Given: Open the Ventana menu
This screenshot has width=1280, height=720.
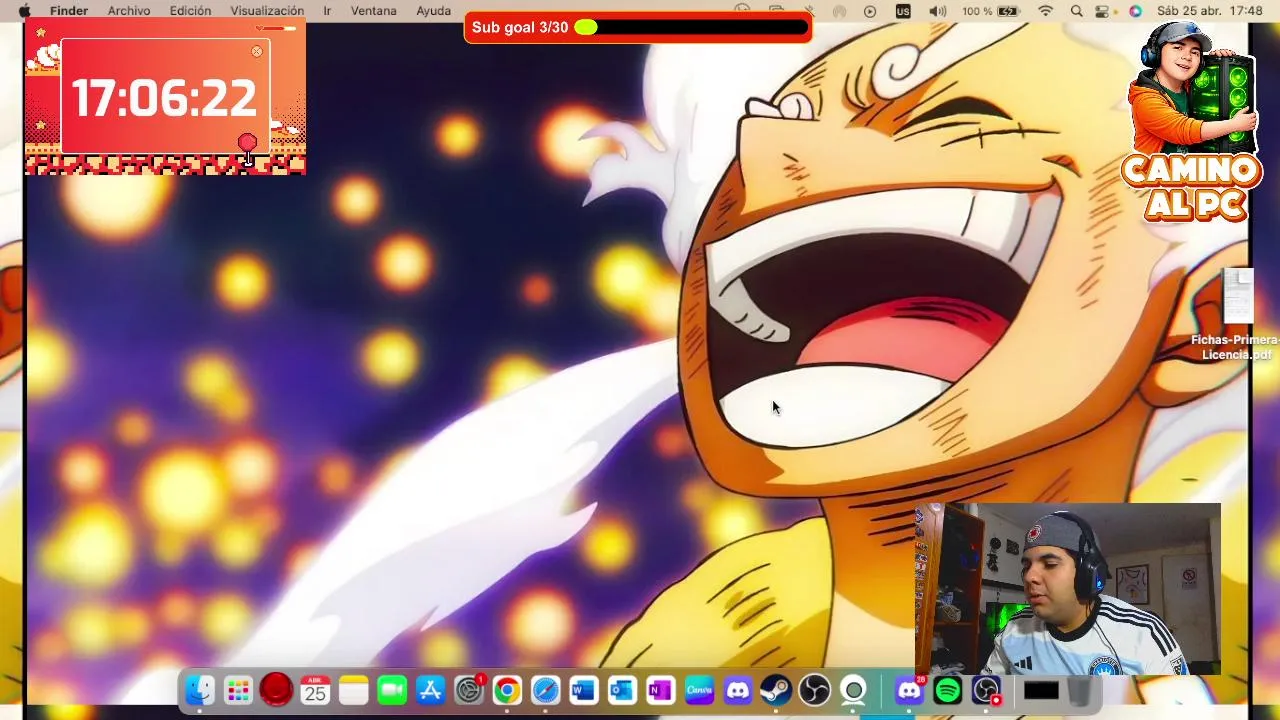Looking at the screenshot, I should click(373, 11).
